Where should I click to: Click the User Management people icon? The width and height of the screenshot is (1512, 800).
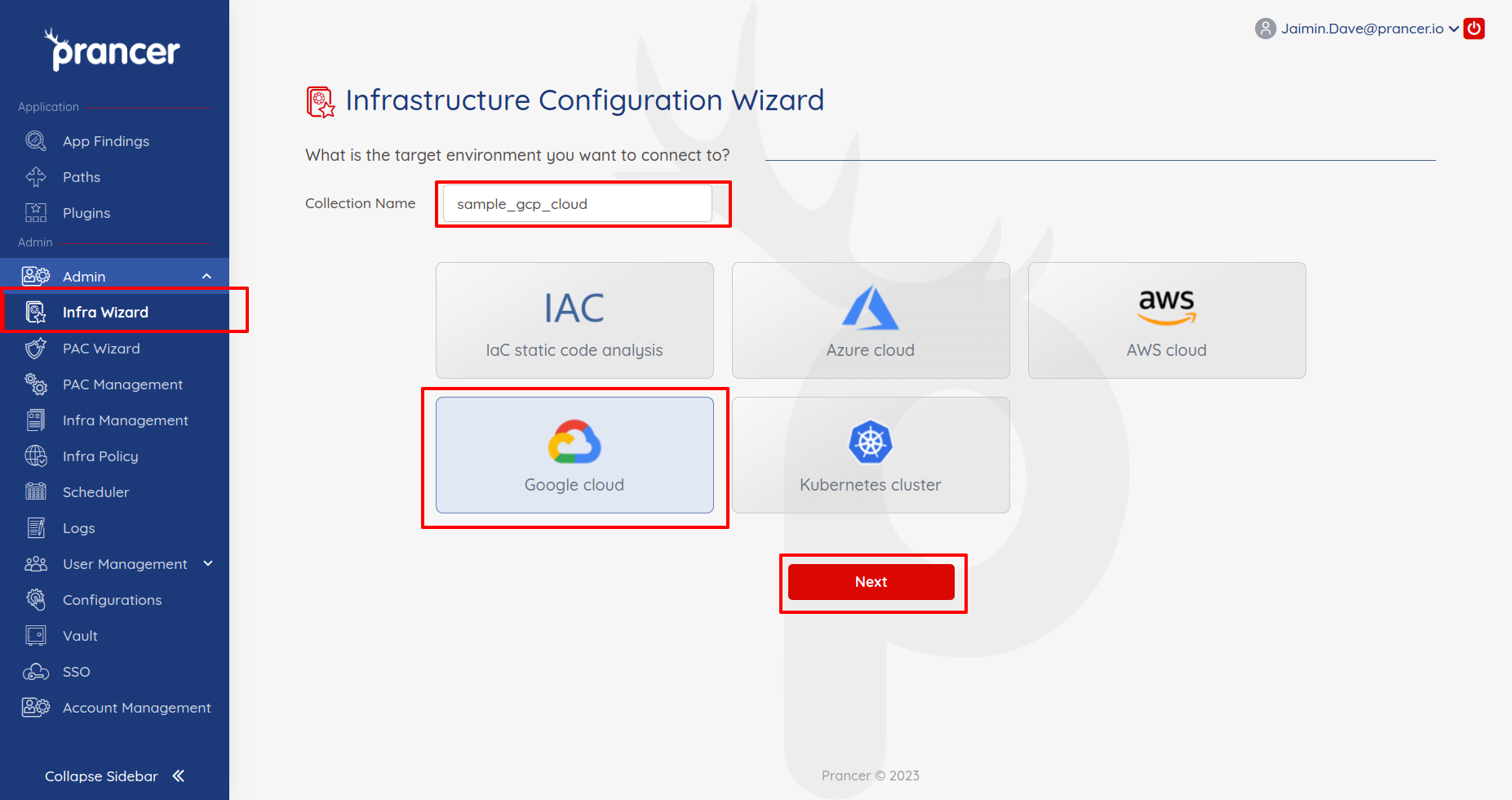tap(36, 564)
